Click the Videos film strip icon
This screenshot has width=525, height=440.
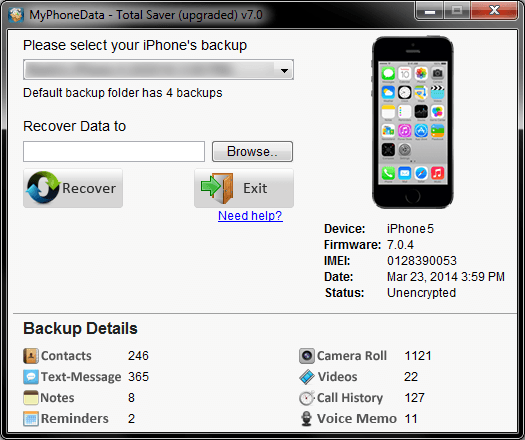[307, 377]
